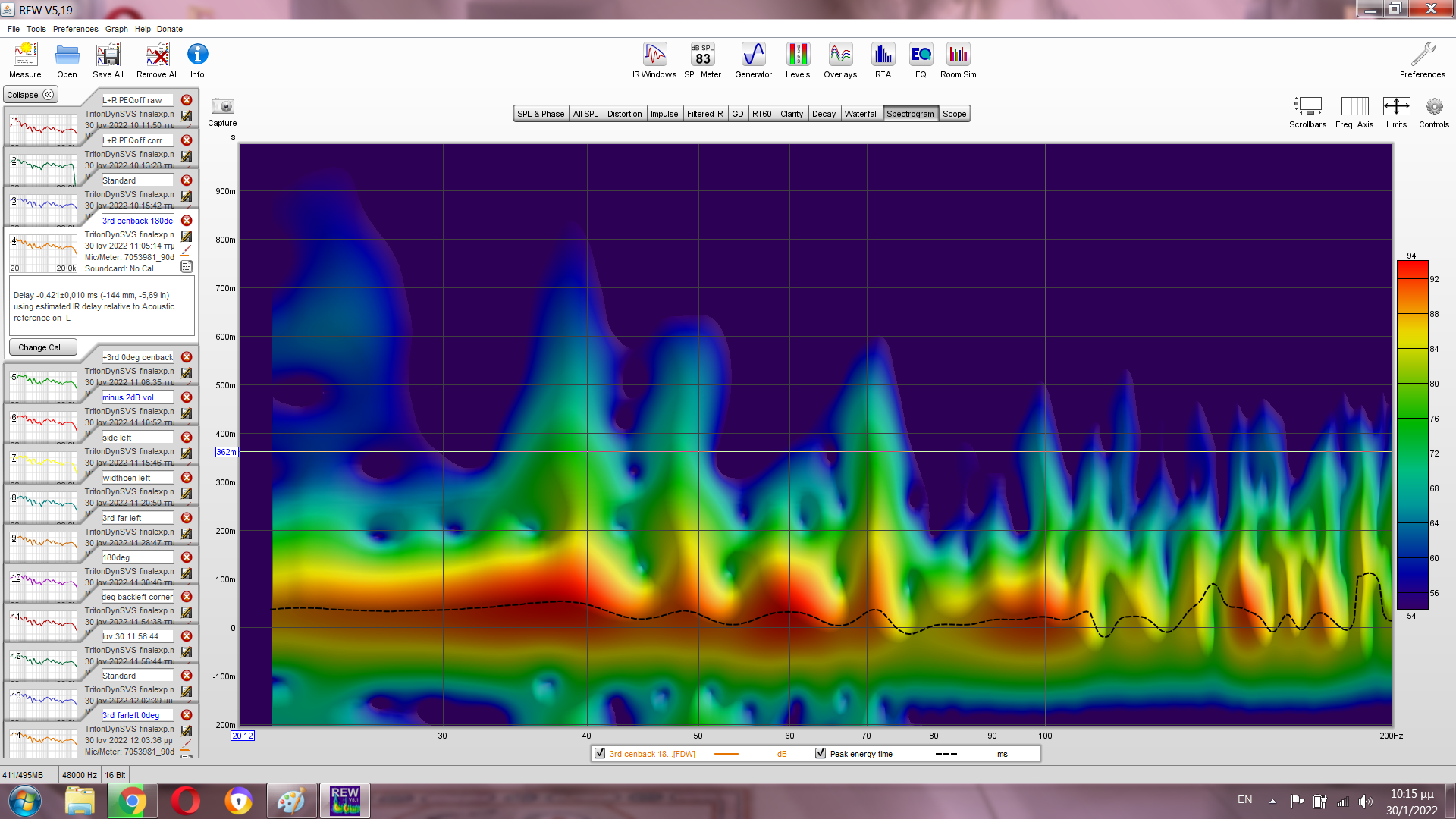Image resolution: width=1456 pixels, height=819 pixels.
Task: Open the Overlays window
Action: tap(840, 61)
